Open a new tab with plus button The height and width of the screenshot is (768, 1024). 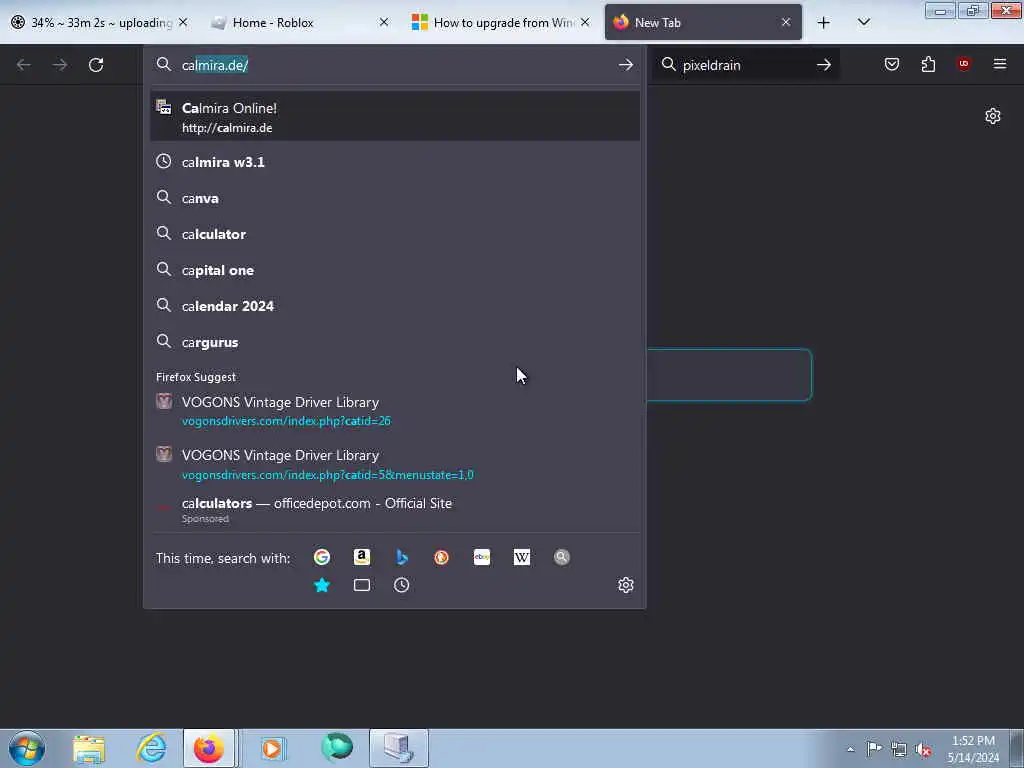824,23
